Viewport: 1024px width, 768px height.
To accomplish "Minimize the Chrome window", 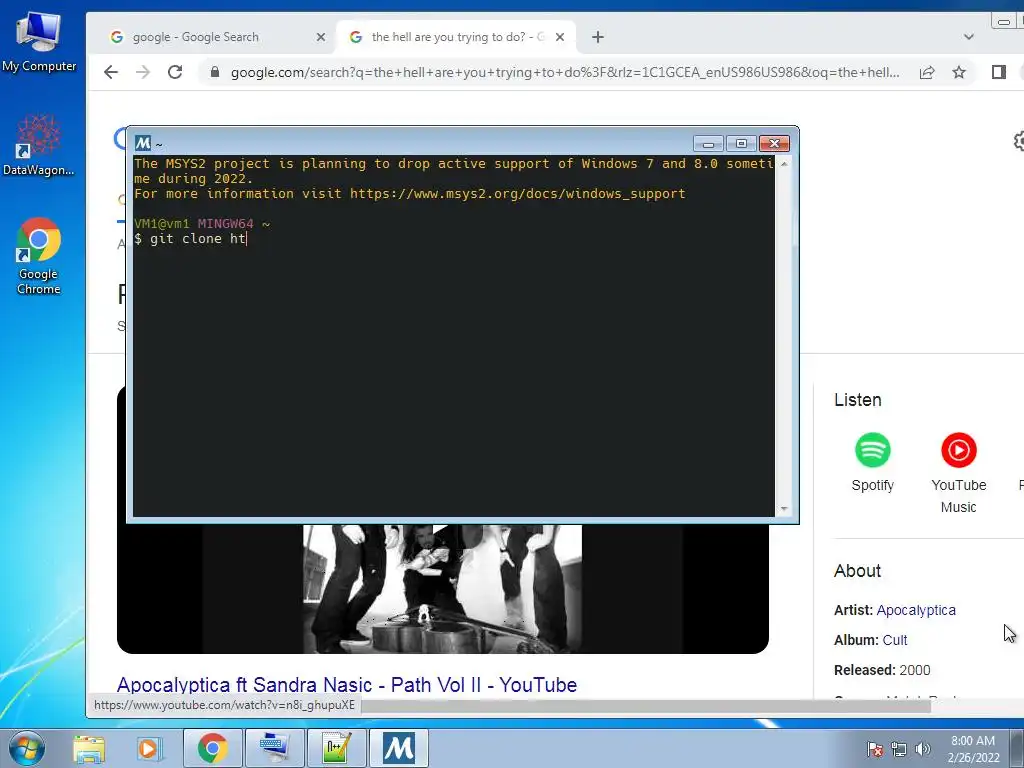I will 1003,22.
